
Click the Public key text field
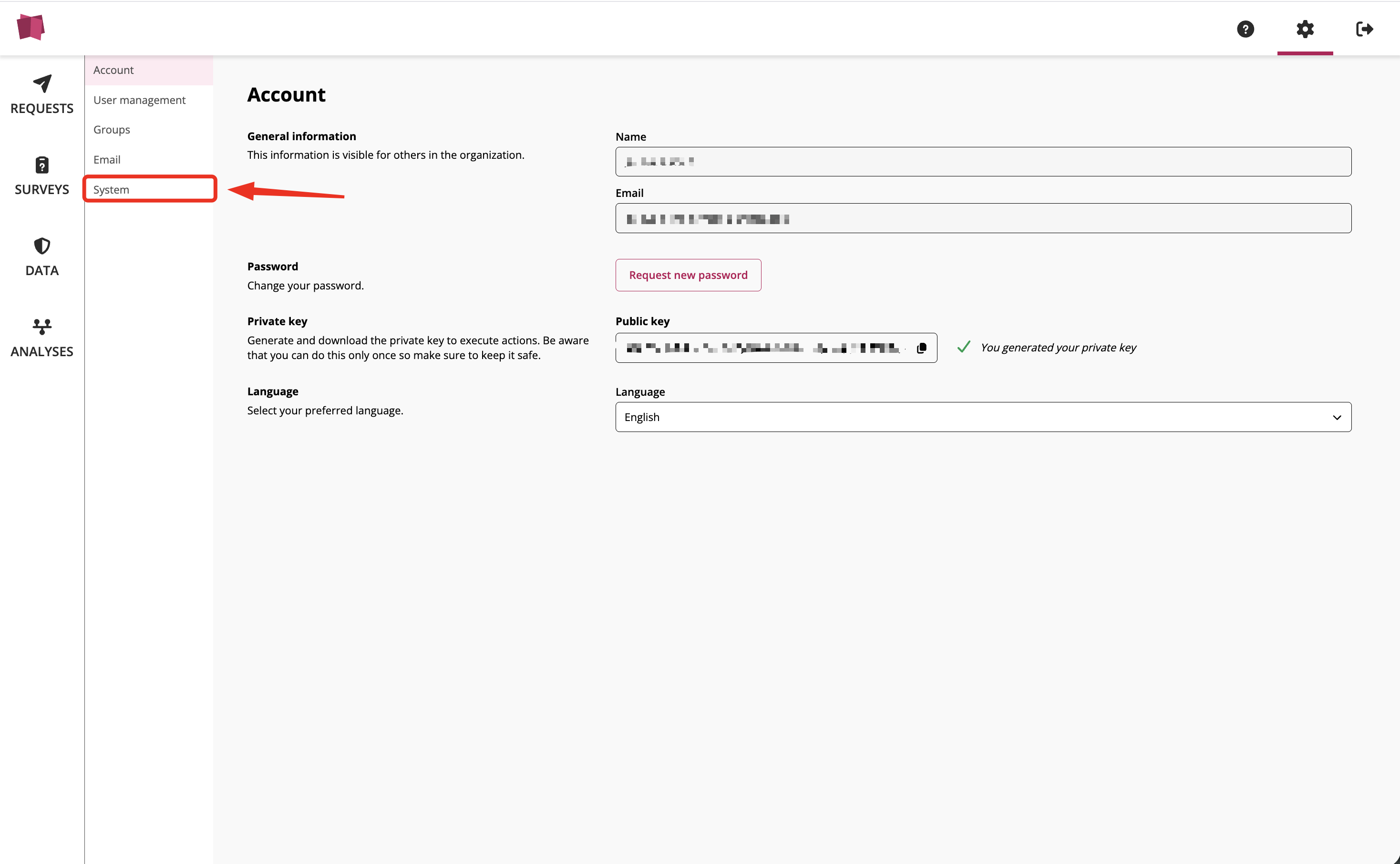tap(766, 348)
